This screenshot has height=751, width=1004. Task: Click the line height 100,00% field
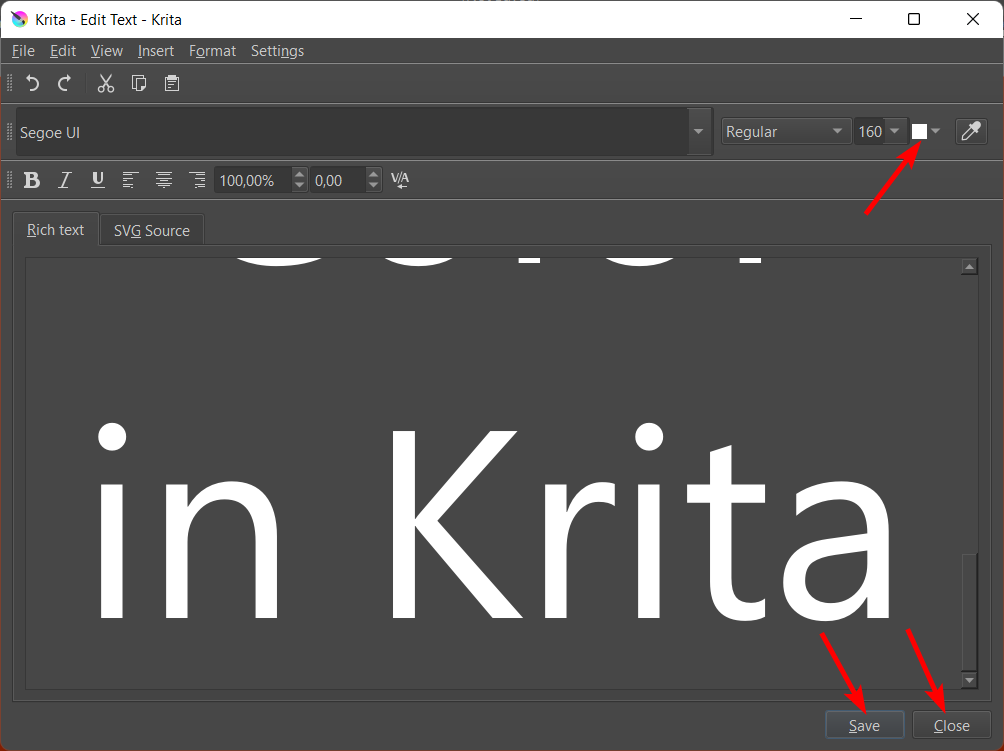coord(253,181)
